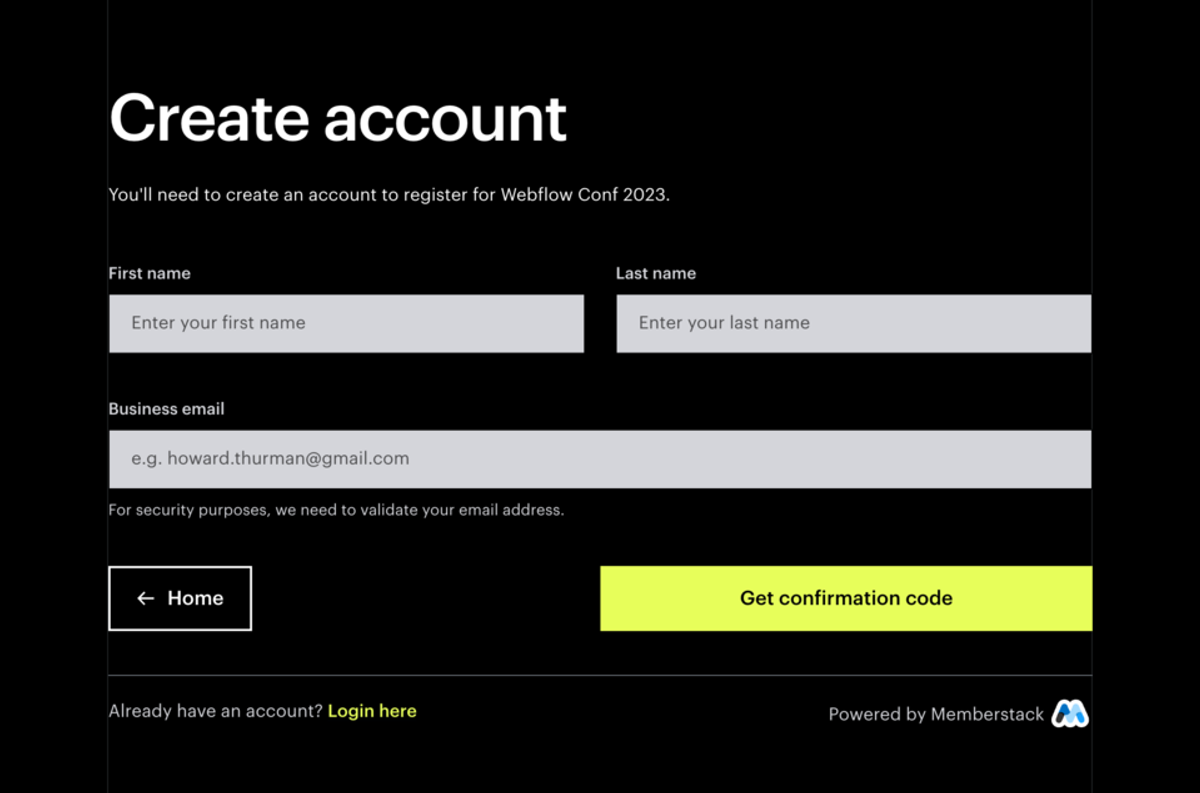Click the email validation security note
The height and width of the screenshot is (793, 1200).
[x=336, y=510]
